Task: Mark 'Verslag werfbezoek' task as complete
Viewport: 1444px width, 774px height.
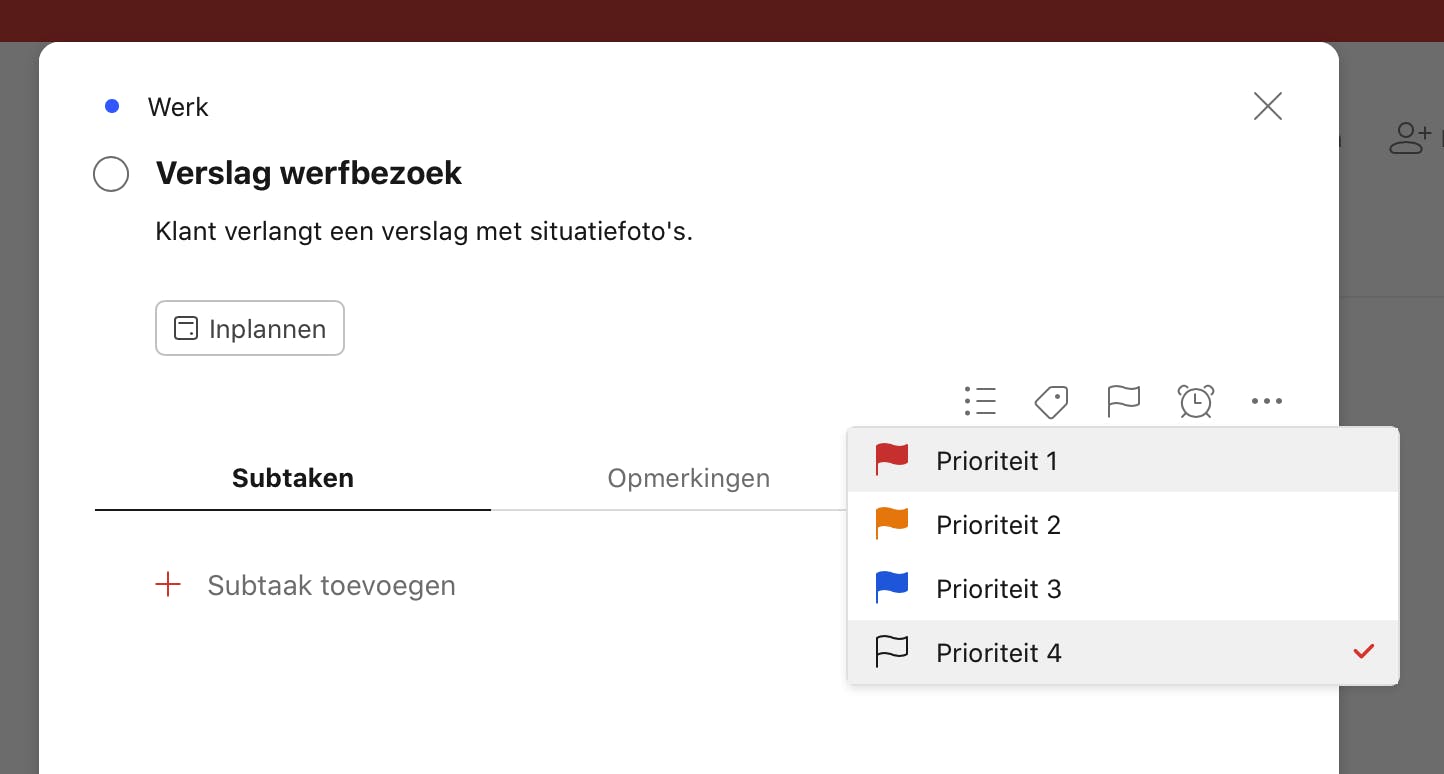Action: (111, 174)
